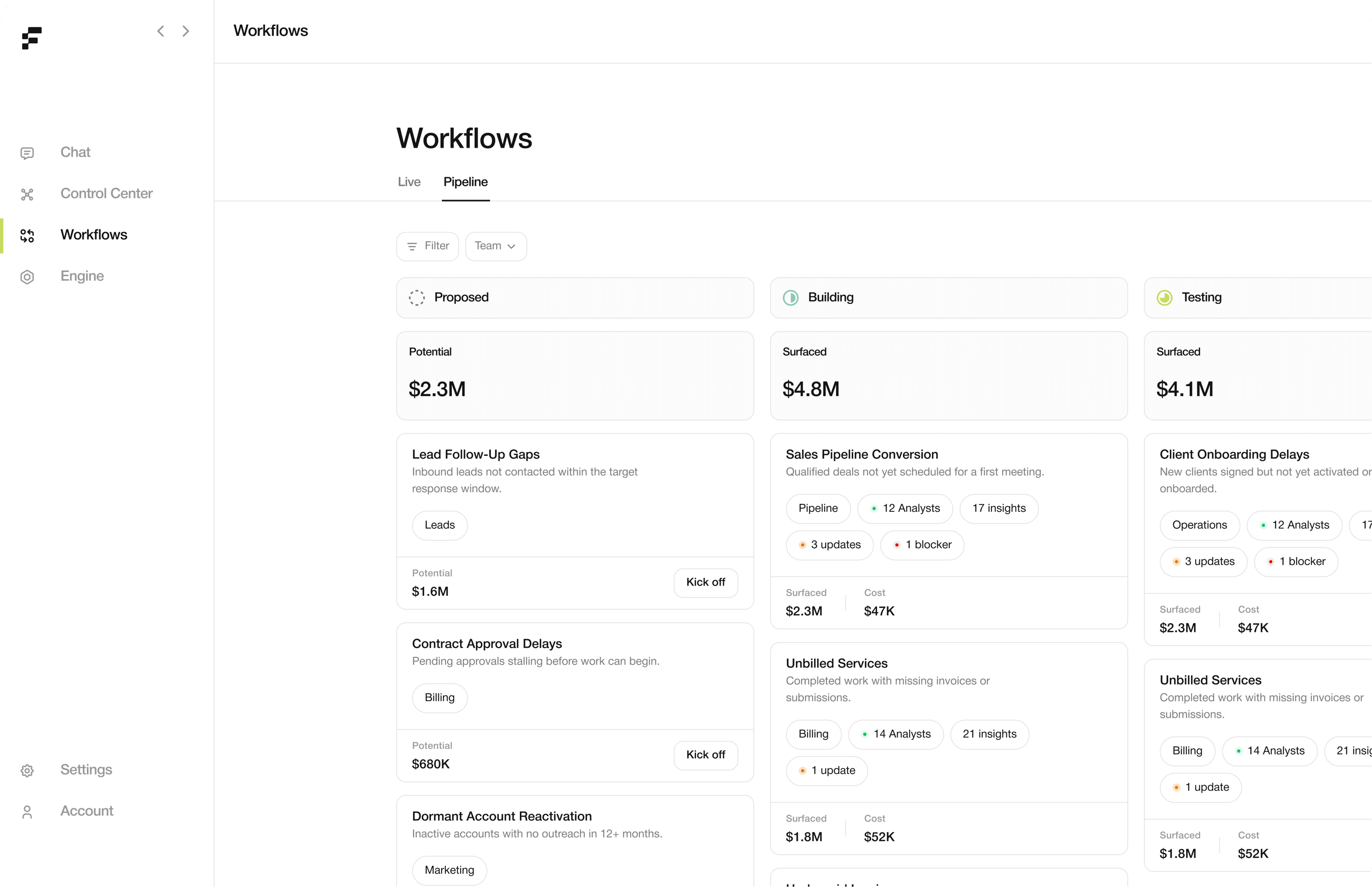1372x887 pixels.
Task: Click 17 insights chip on Sales Pipeline Conversion
Action: click(x=999, y=509)
